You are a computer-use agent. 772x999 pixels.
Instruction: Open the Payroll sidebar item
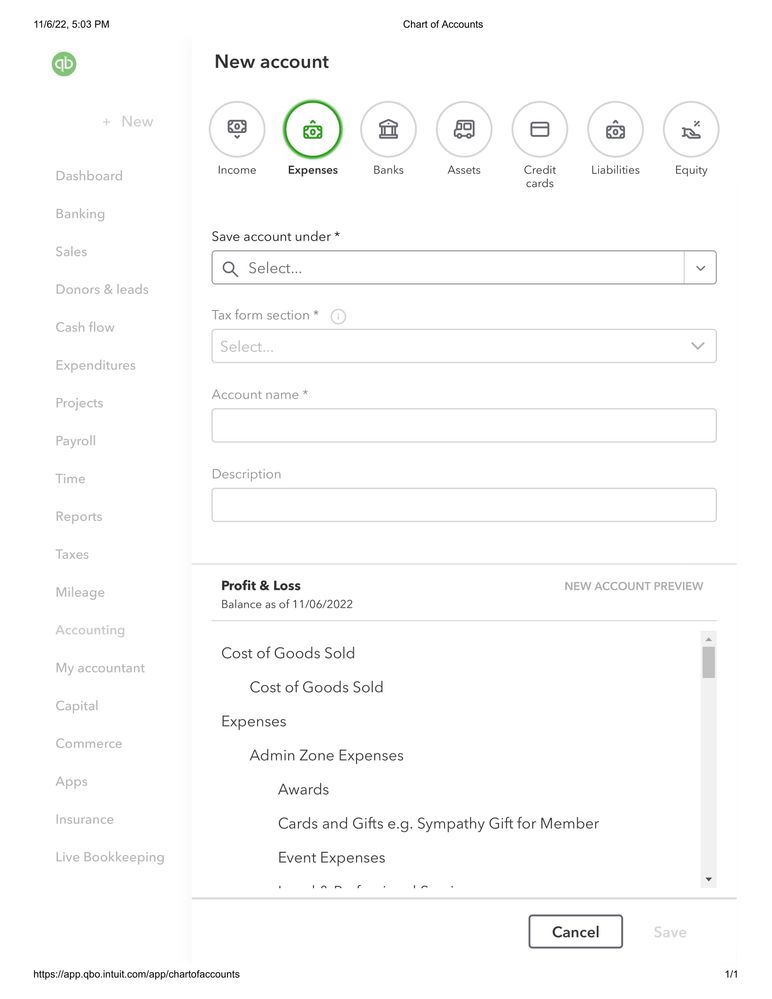(76, 441)
